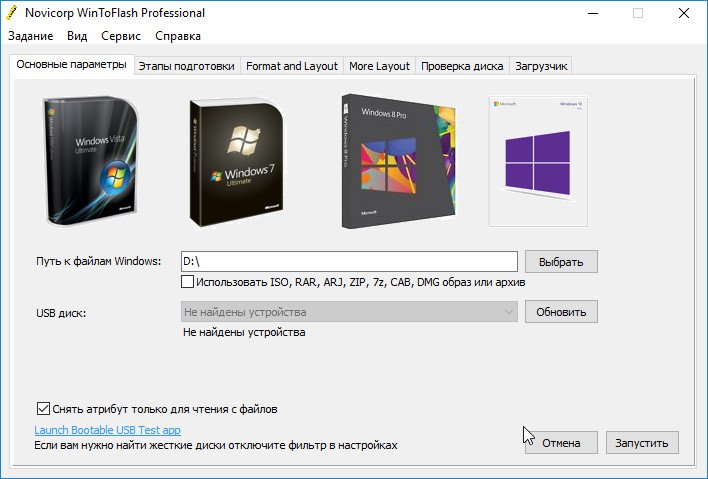The image size is (708, 479).
Task: Go to the Проверка диска tab
Action: tap(461, 66)
